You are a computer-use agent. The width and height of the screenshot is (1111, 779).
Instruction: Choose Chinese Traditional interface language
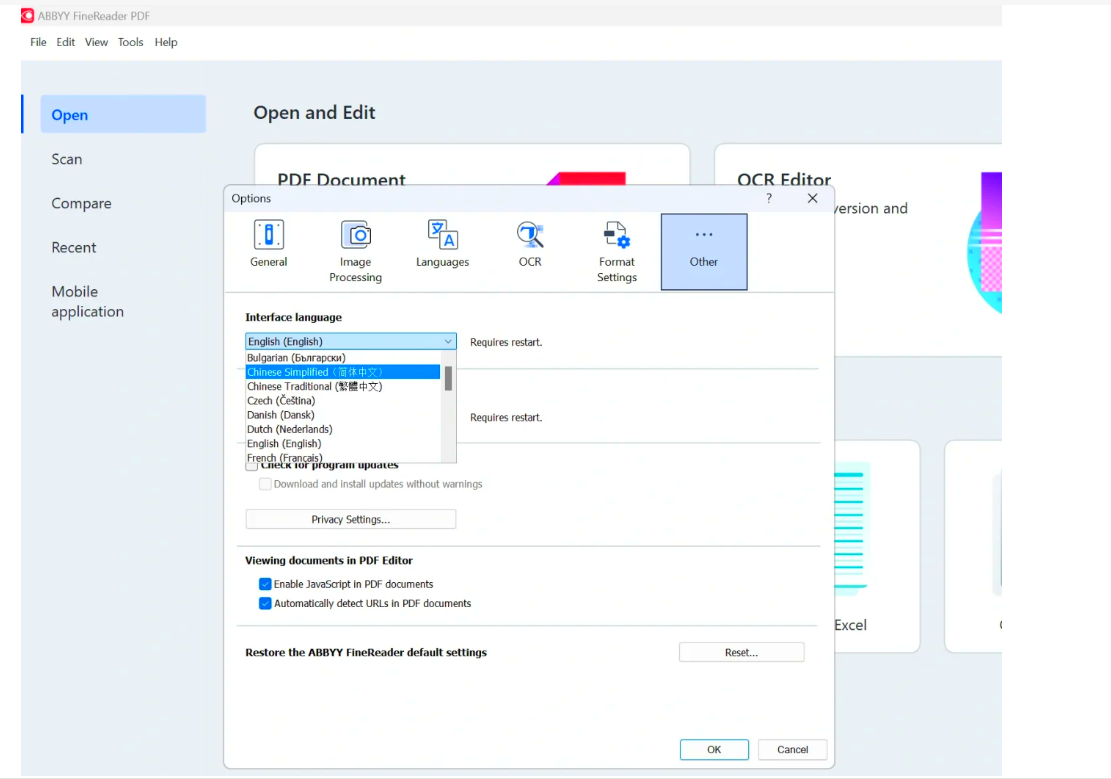pyautogui.click(x=343, y=386)
